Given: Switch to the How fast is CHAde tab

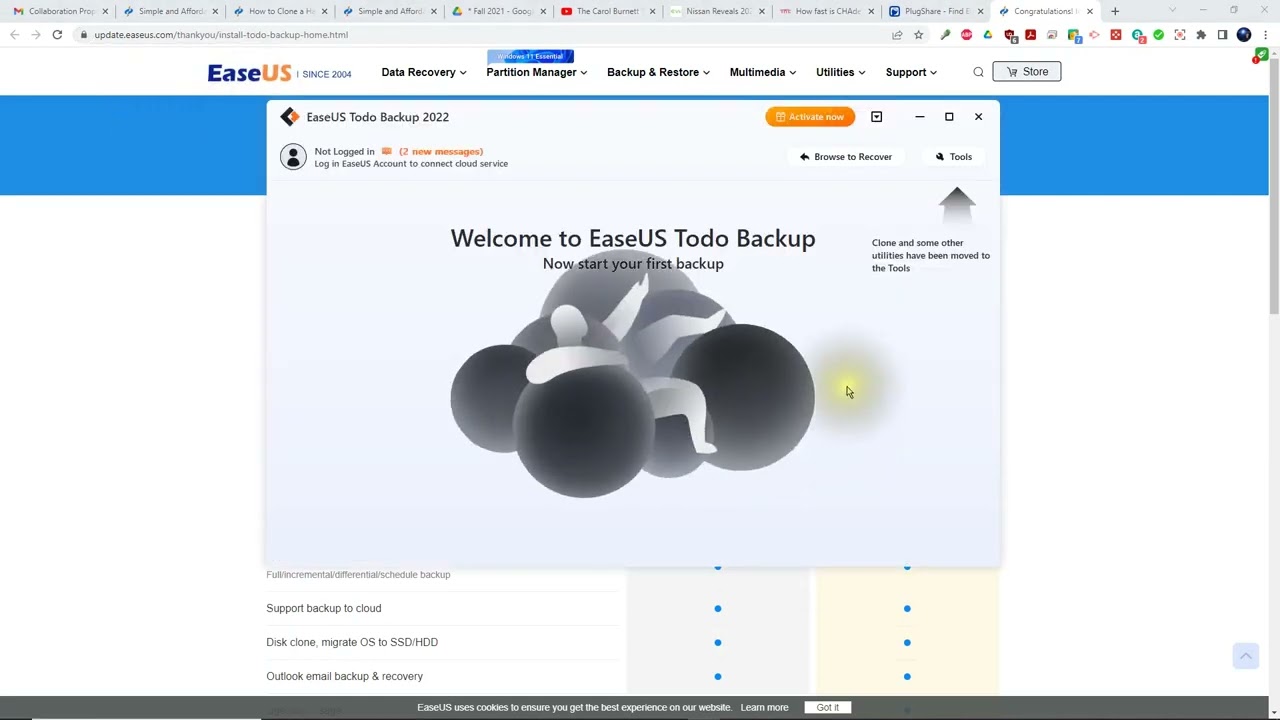Looking at the screenshot, I should (825, 11).
